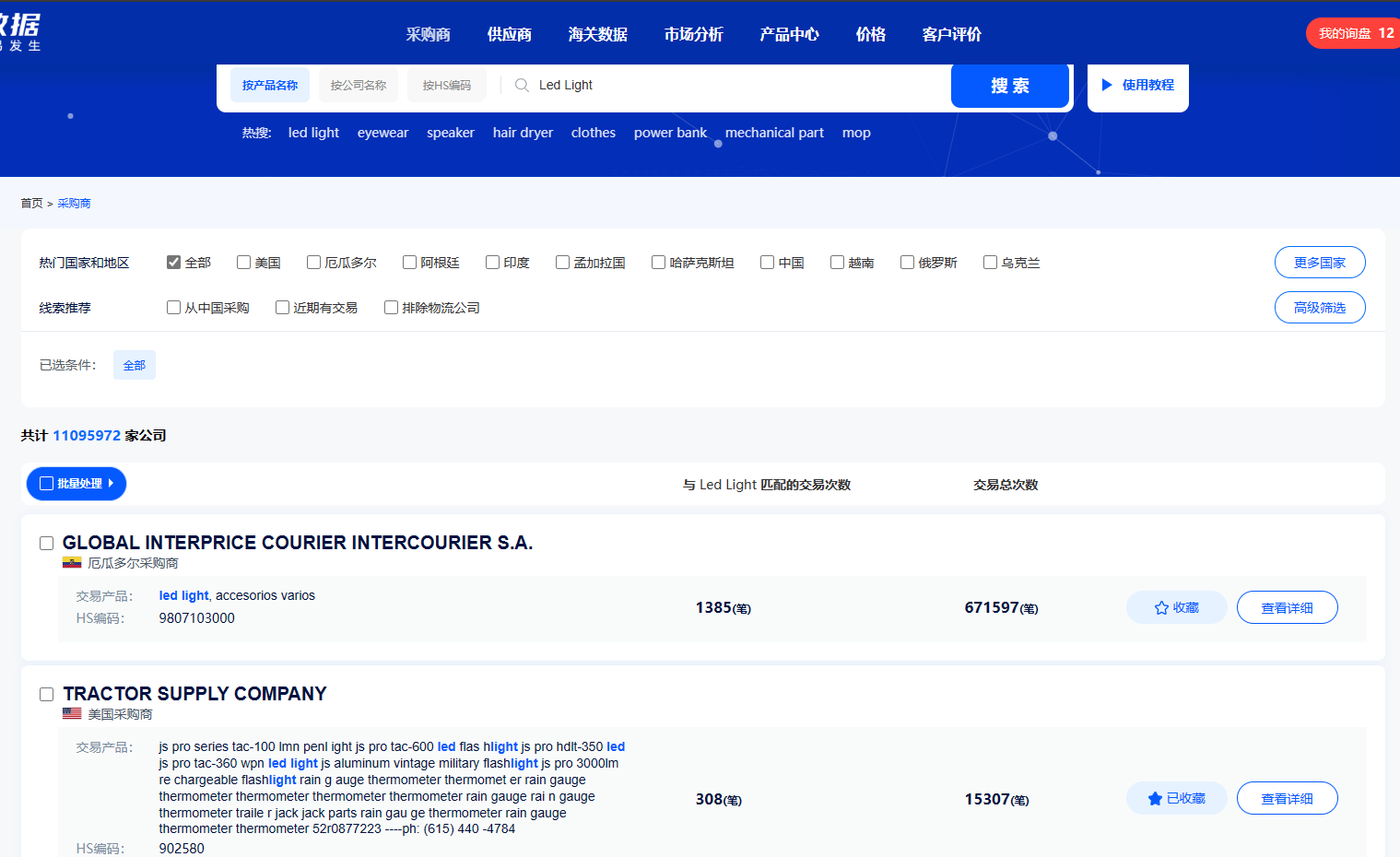Select the 印度 checkbox
This screenshot has height=857, width=1400.
coord(492,263)
